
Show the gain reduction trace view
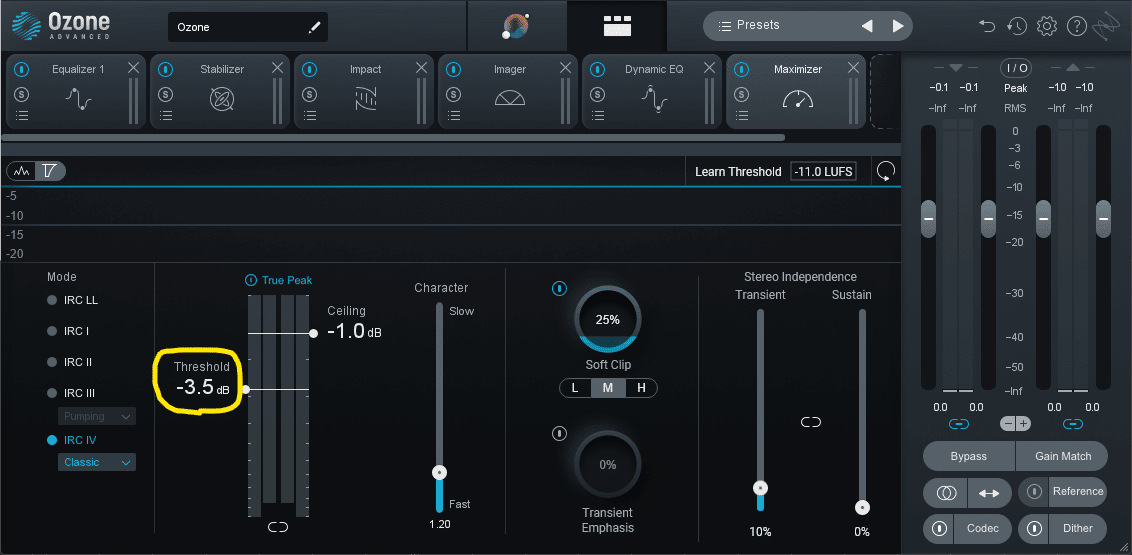[50, 171]
